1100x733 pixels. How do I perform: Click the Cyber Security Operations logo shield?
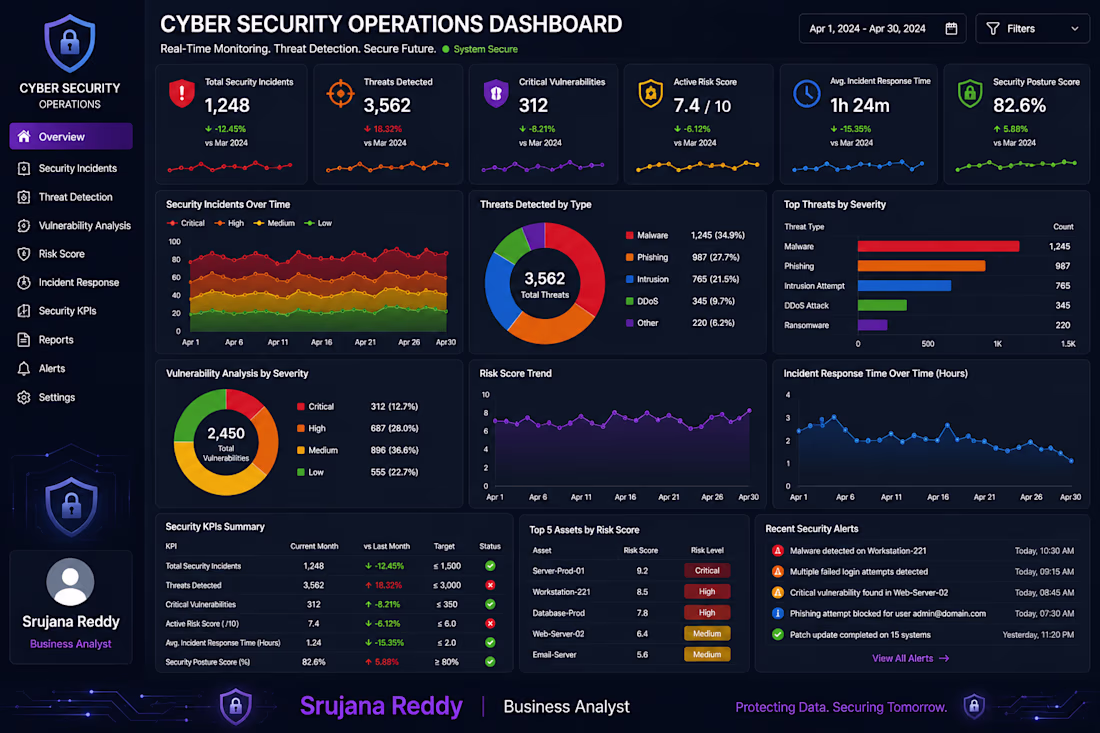pos(69,43)
